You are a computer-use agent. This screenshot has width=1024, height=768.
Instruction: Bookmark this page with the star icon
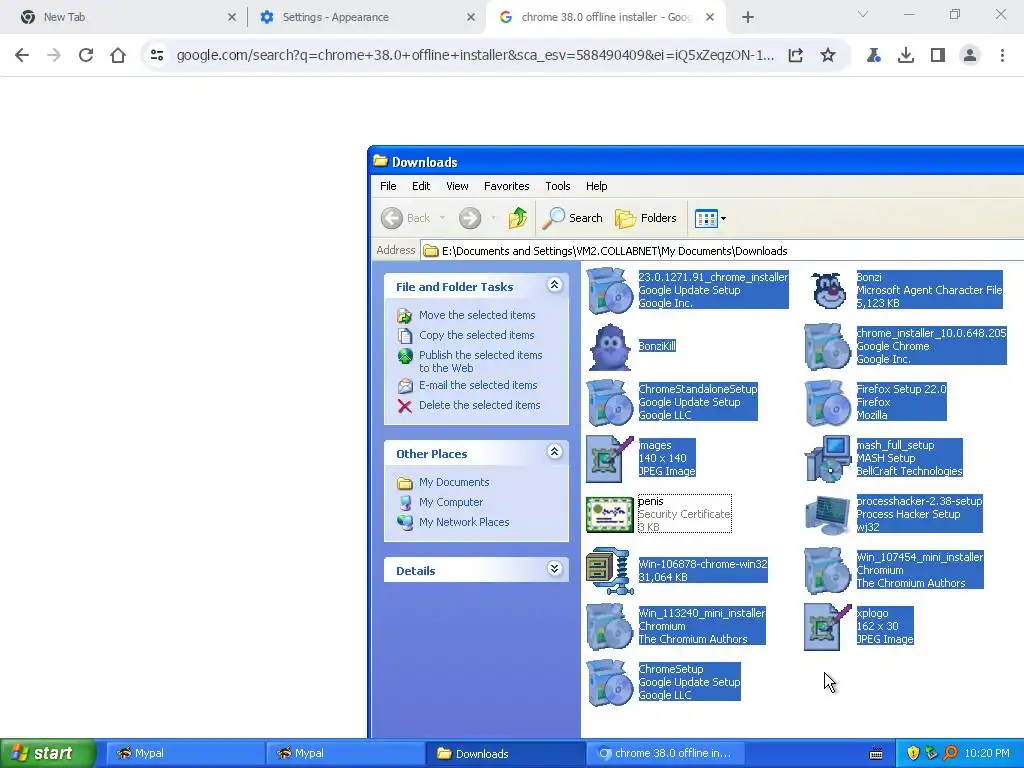click(x=827, y=56)
